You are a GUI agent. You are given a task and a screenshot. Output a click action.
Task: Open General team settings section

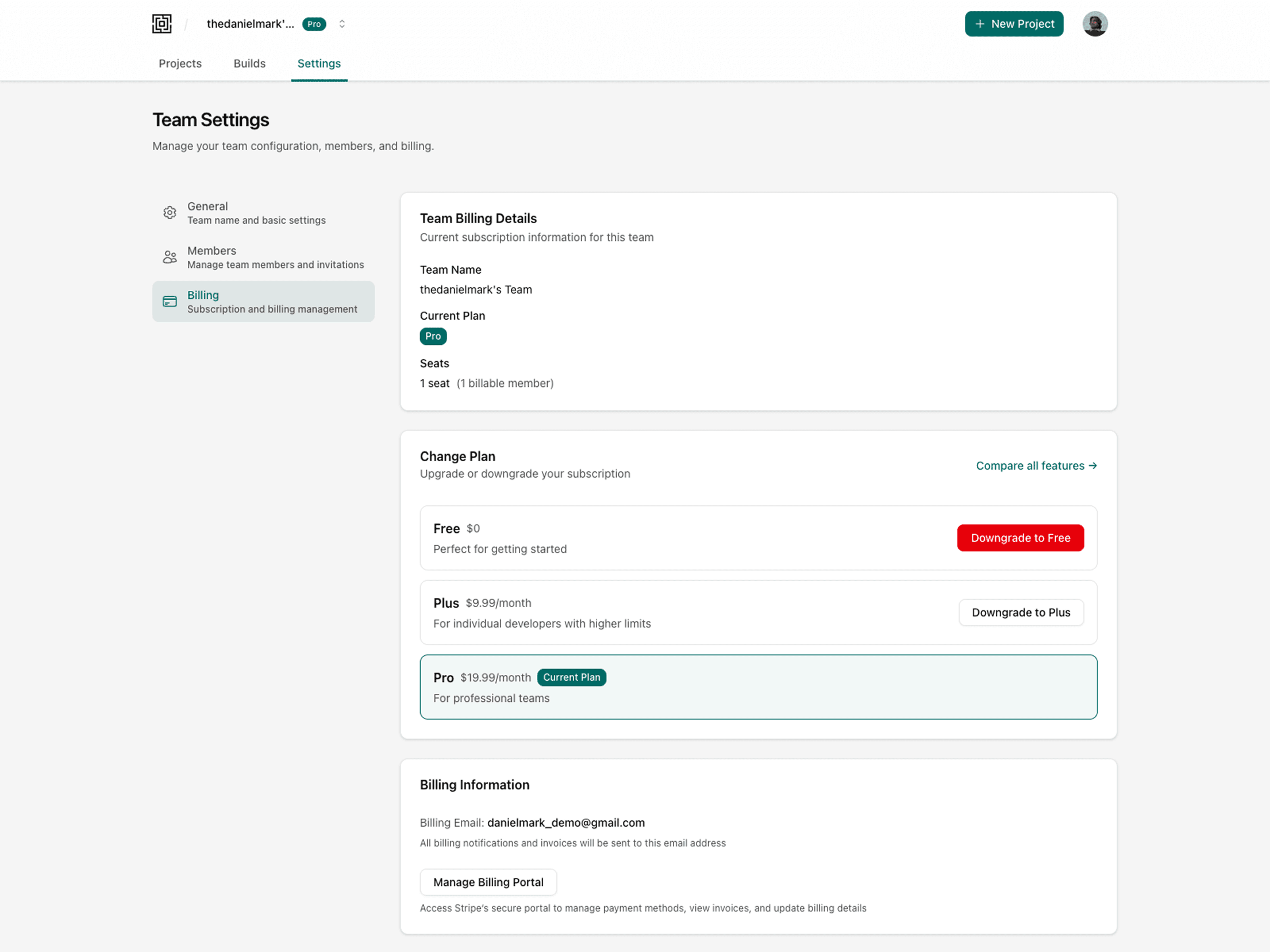(x=263, y=212)
